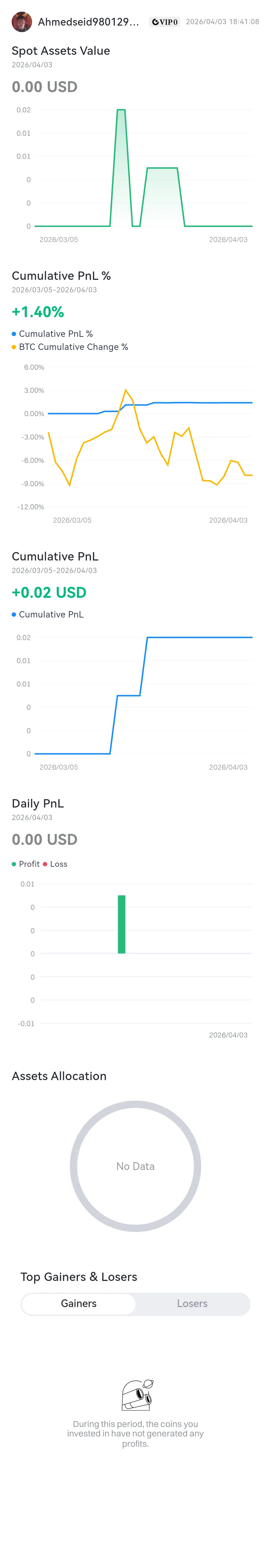Toggle blue Cumulative PnL % legend dot
The image size is (271, 1568).
(14, 334)
